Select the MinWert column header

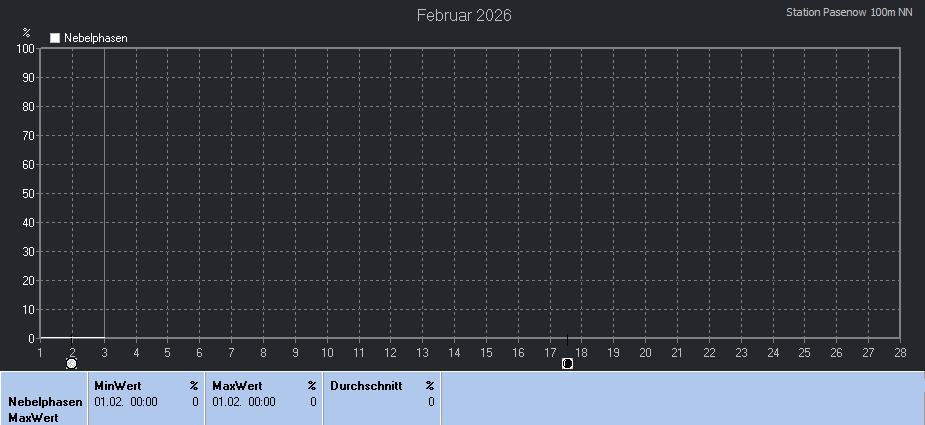tap(118, 385)
